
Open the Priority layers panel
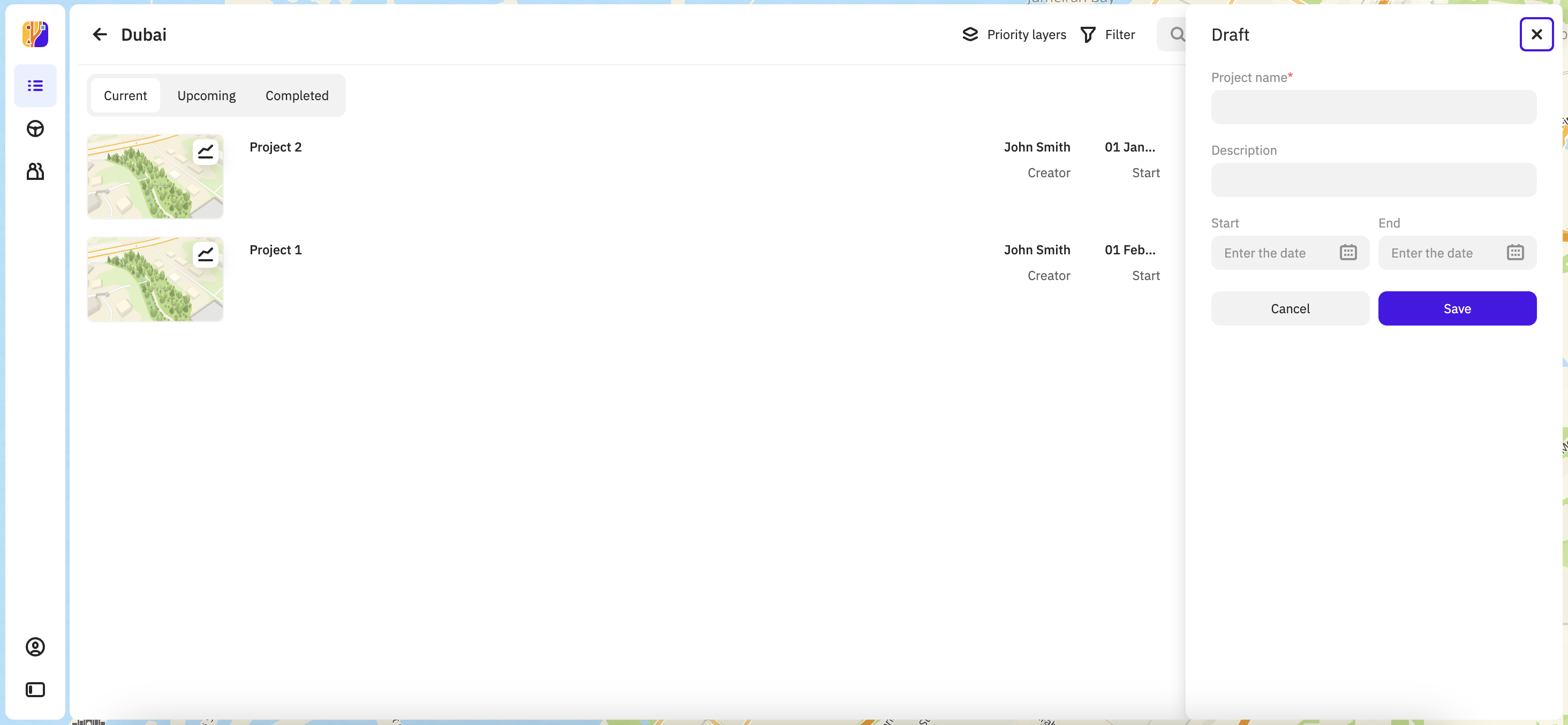click(x=1014, y=35)
